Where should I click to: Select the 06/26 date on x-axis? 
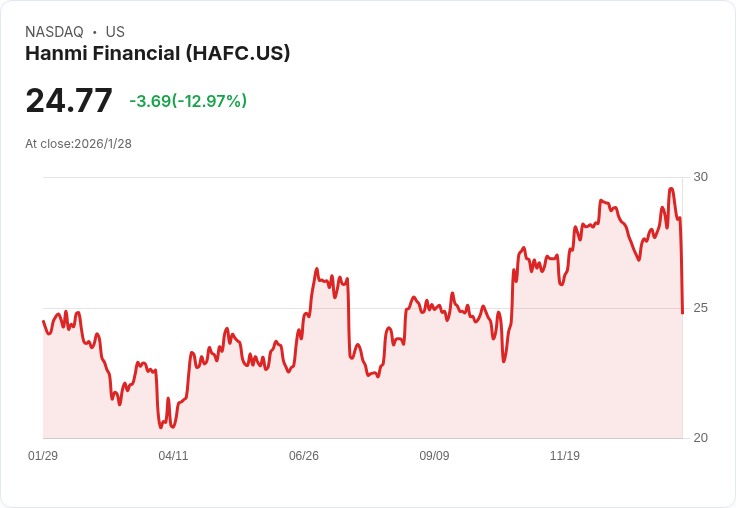click(304, 456)
